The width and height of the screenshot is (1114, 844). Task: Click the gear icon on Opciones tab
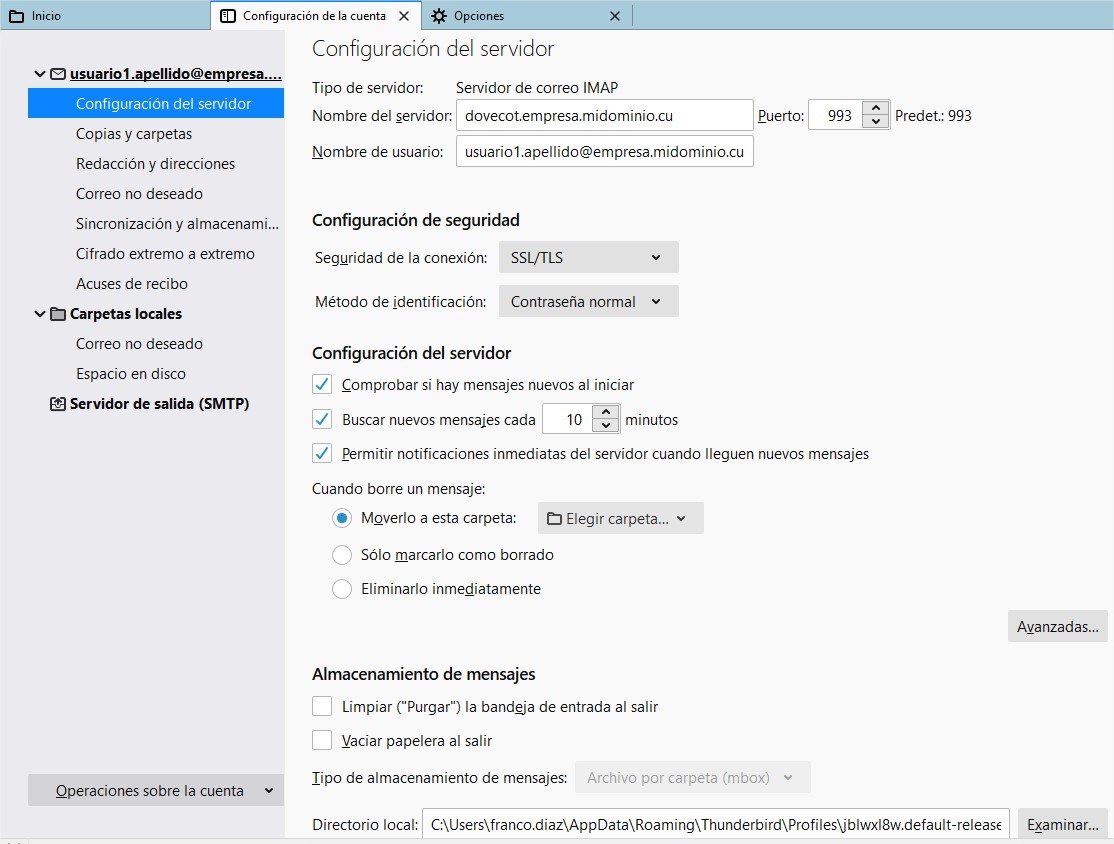click(439, 16)
